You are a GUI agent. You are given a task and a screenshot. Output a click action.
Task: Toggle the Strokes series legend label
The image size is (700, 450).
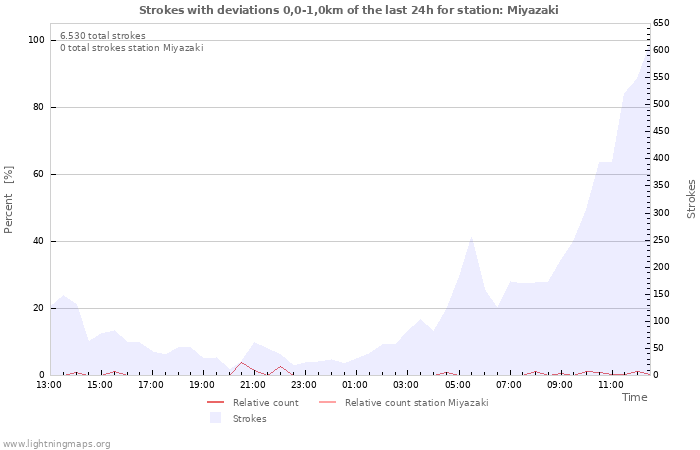249,419
